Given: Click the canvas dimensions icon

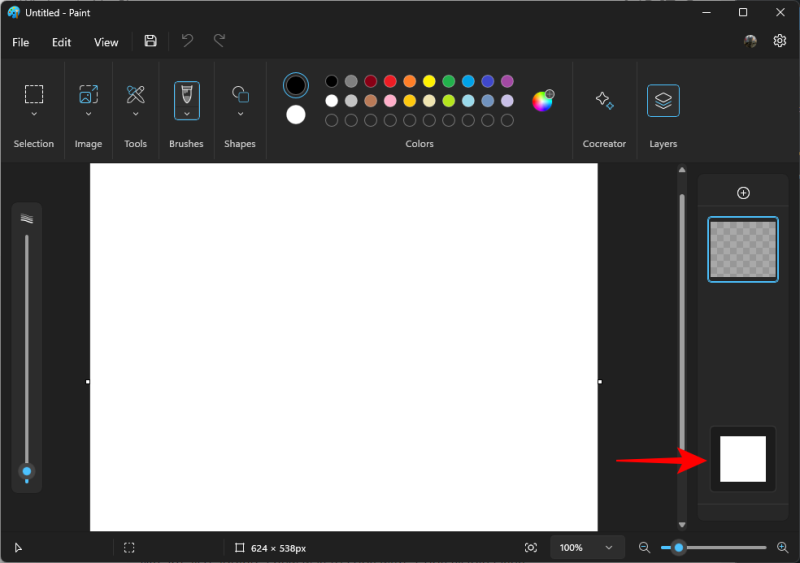Looking at the screenshot, I should [x=239, y=548].
